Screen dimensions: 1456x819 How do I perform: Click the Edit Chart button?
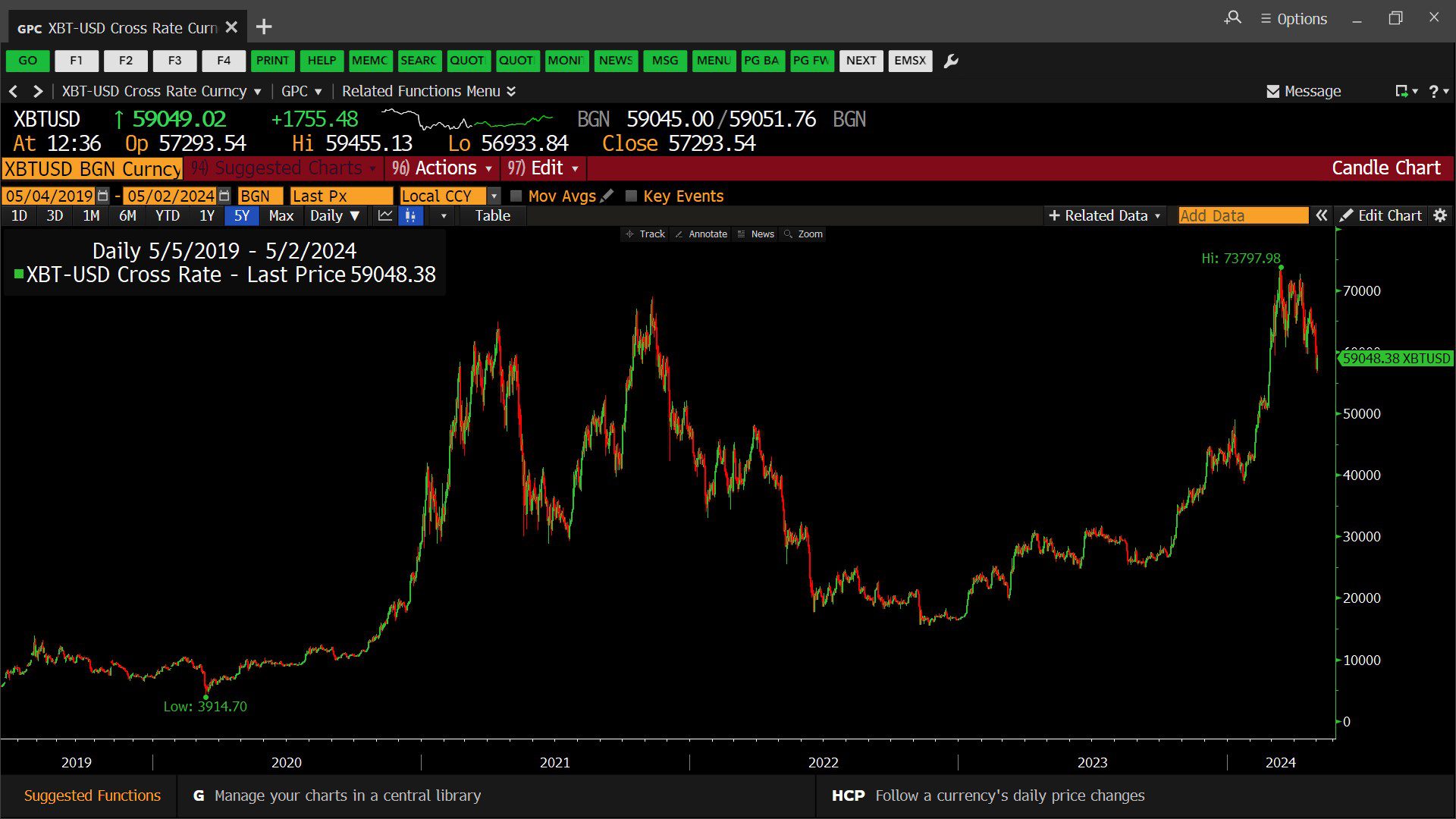point(1381,215)
